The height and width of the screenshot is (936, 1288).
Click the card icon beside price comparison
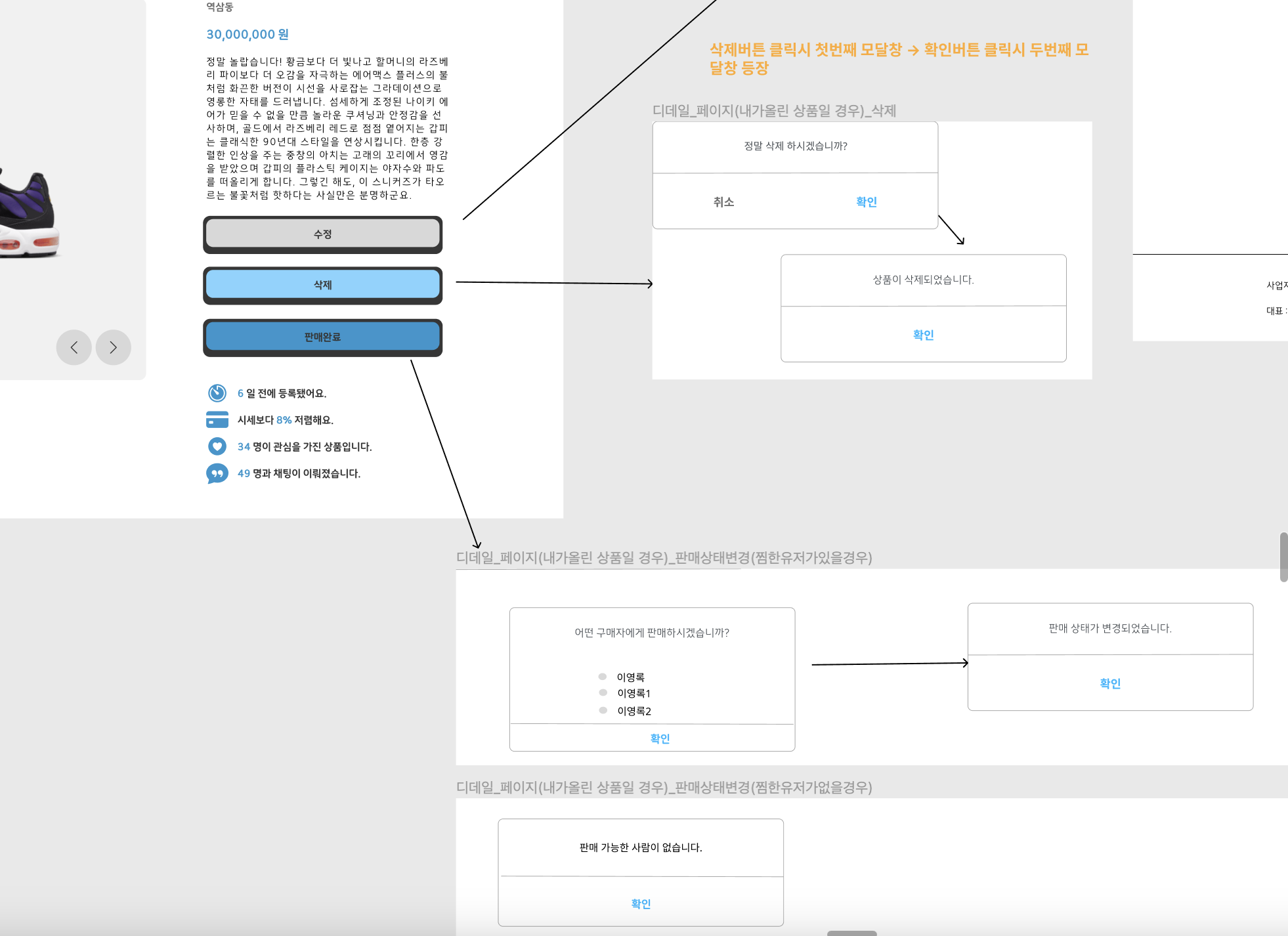tap(217, 420)
